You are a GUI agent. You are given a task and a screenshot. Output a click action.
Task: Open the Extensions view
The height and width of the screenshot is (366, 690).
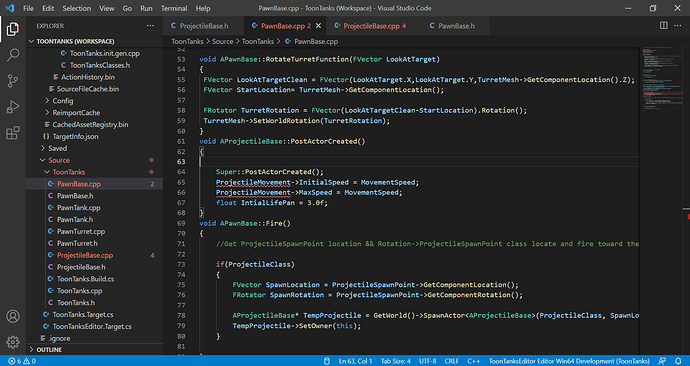[x=13, y=133]
